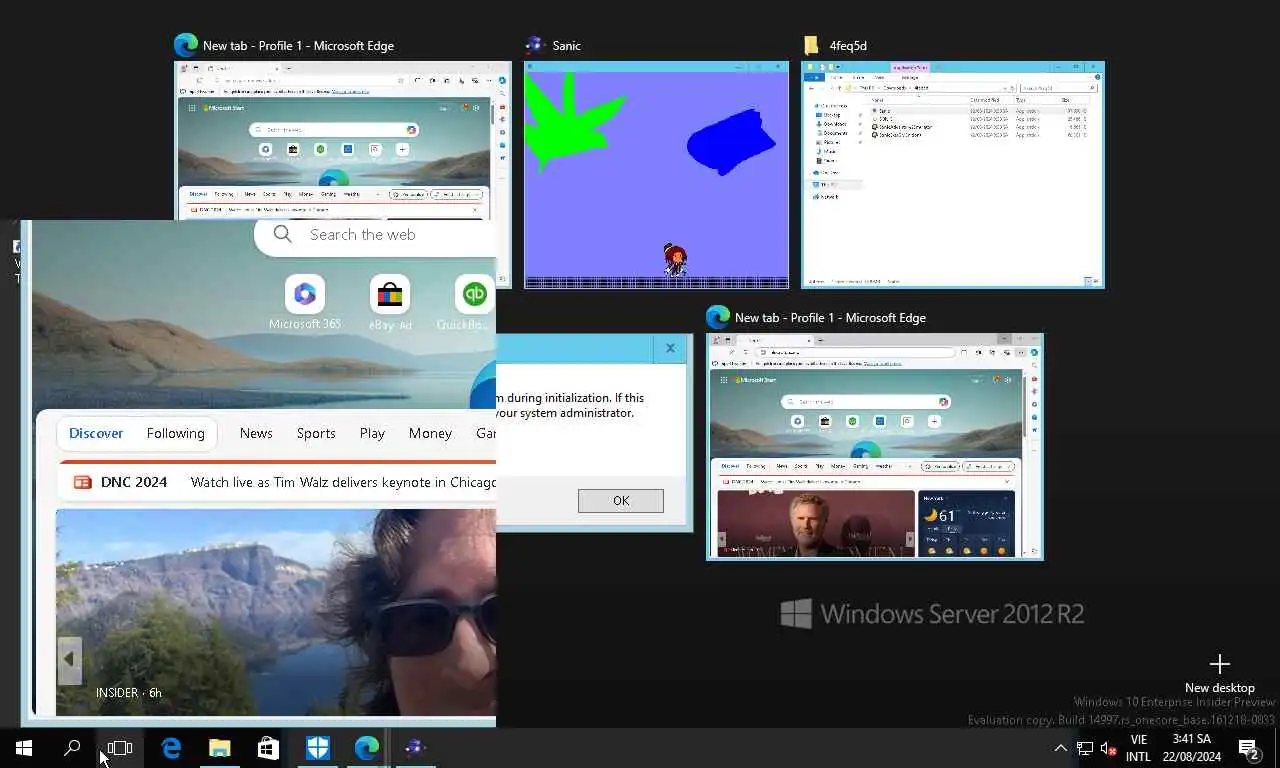
Task: Click OK in the error dialog
Action: [620, 500]
